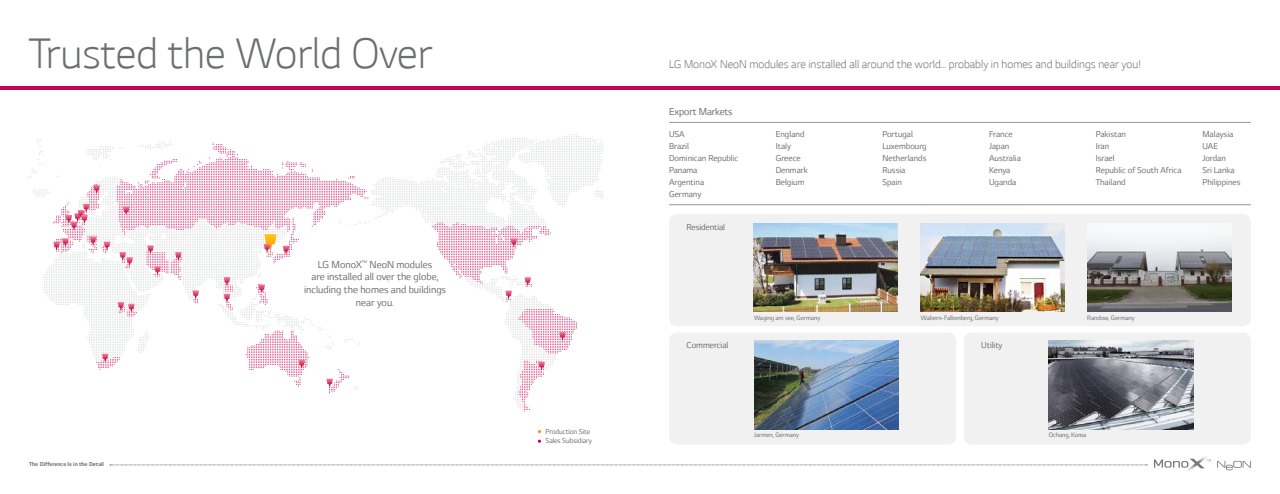Click the red Sales Subsidiary legend dot
Image resolution: width=1280 pixels, height=494 pixels.
click(x=540, y=441)
